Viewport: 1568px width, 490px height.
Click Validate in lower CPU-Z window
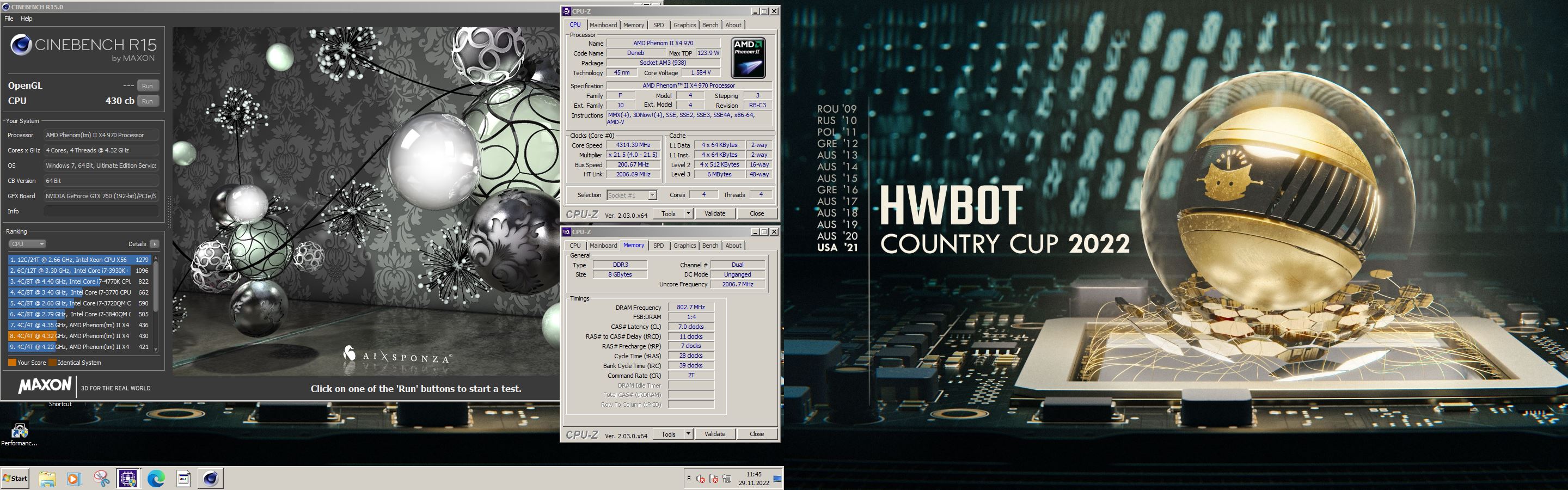click(x=715, y=434)
